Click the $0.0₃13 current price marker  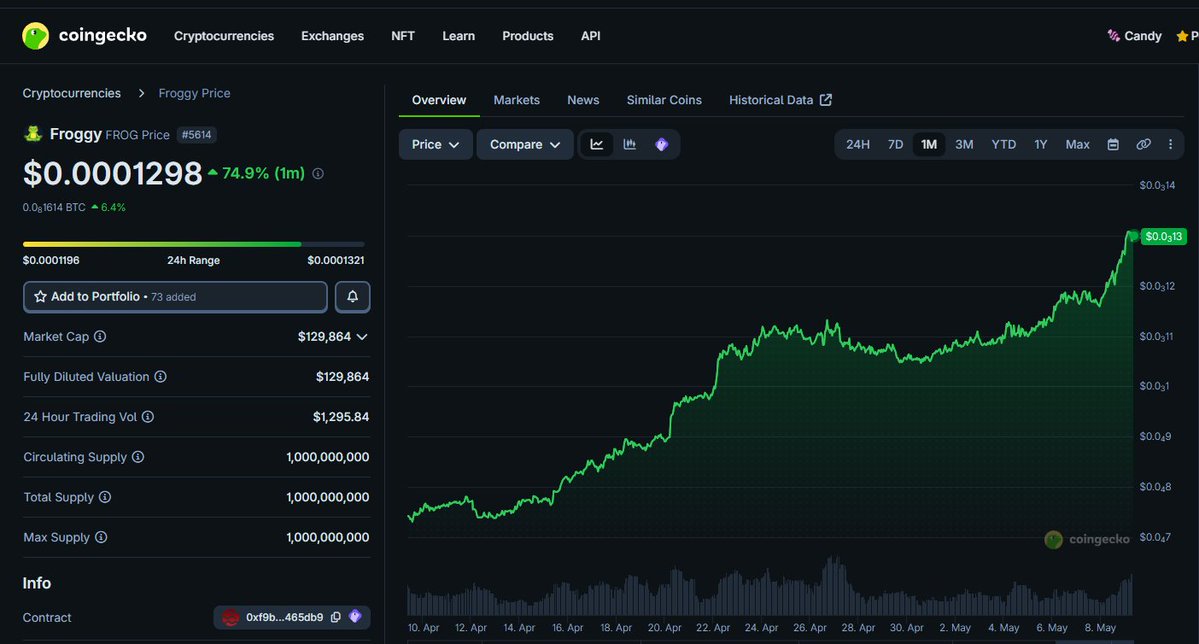coord(1164,236)
